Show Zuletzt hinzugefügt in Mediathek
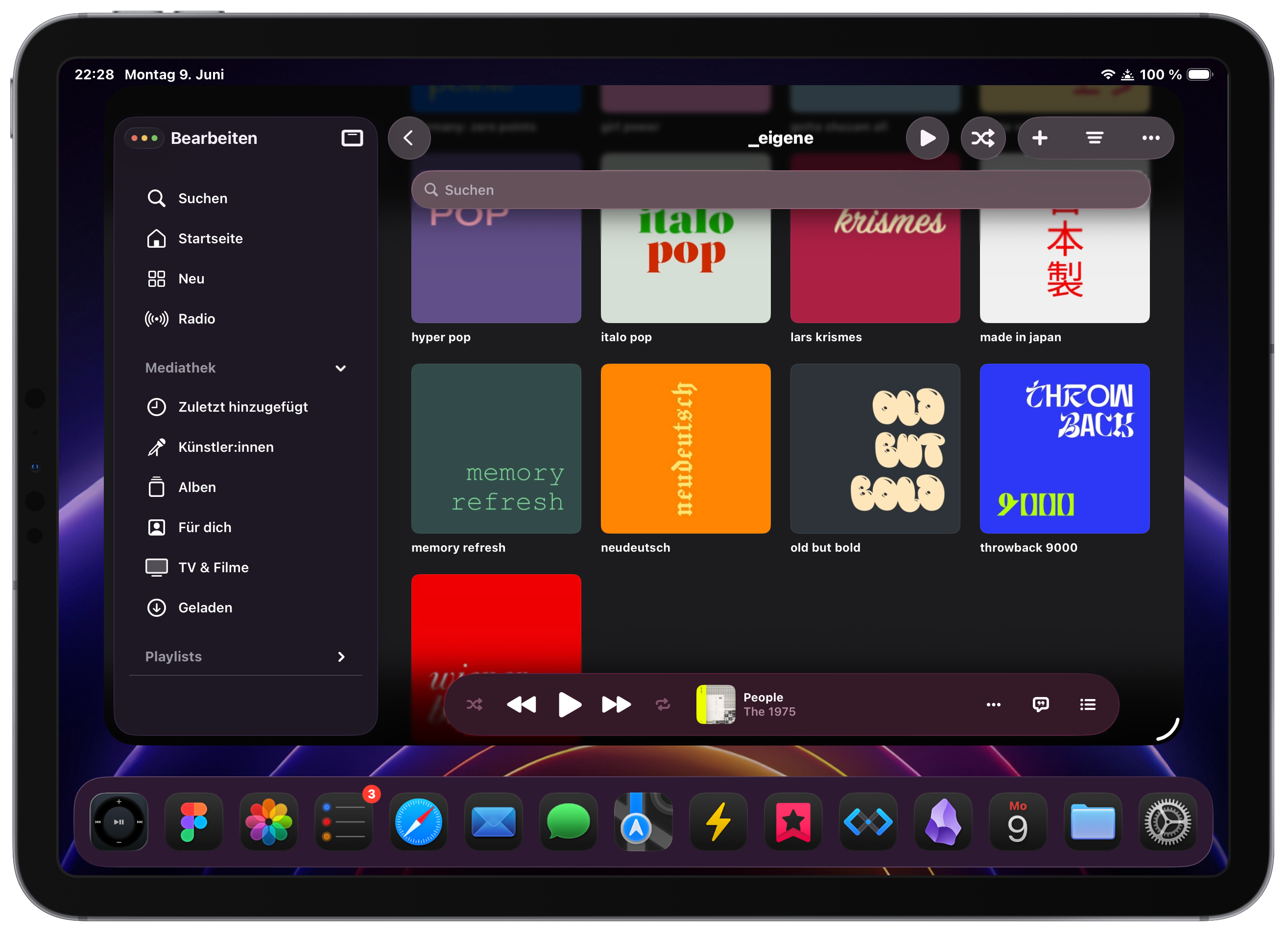The height and width of the screenshot is (934, 1288). (x=245, y=407)
